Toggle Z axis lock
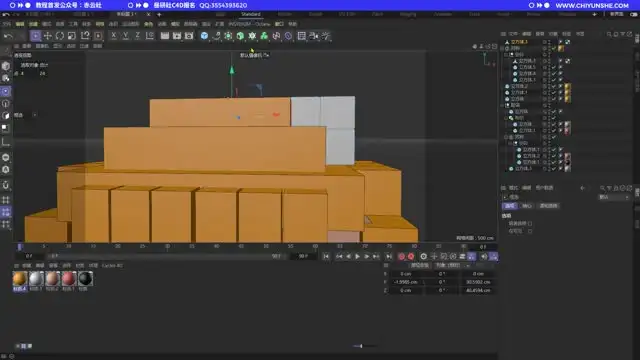 138,36
